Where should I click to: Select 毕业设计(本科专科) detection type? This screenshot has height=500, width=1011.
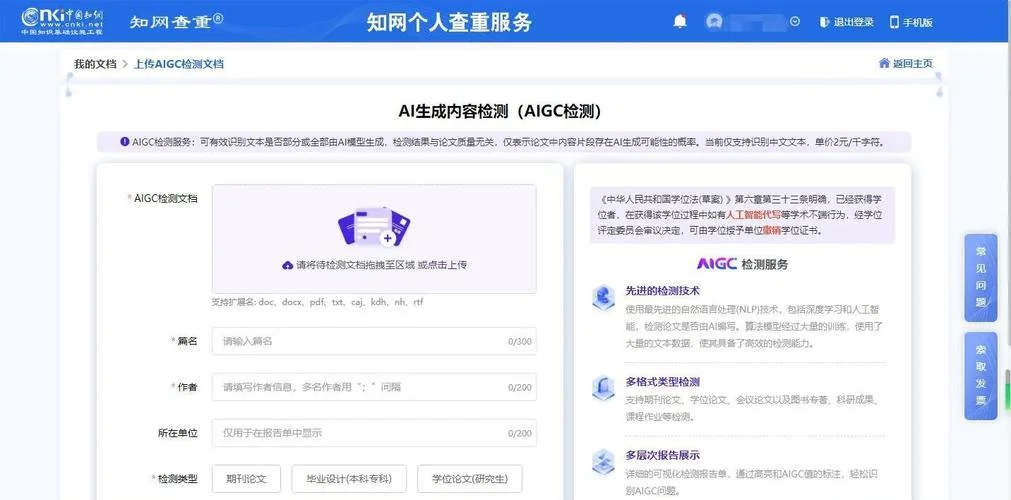pos(349,479)
